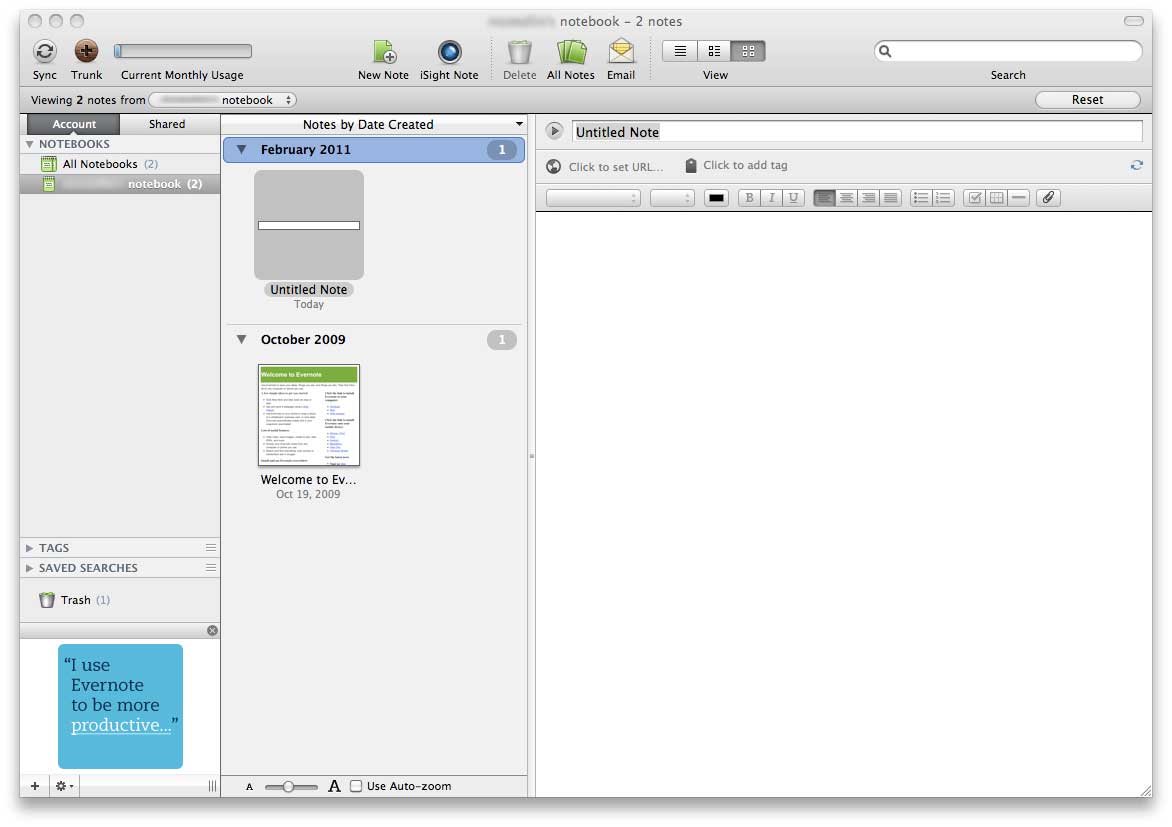Switch to thumbnail view mode

[748, 51]
